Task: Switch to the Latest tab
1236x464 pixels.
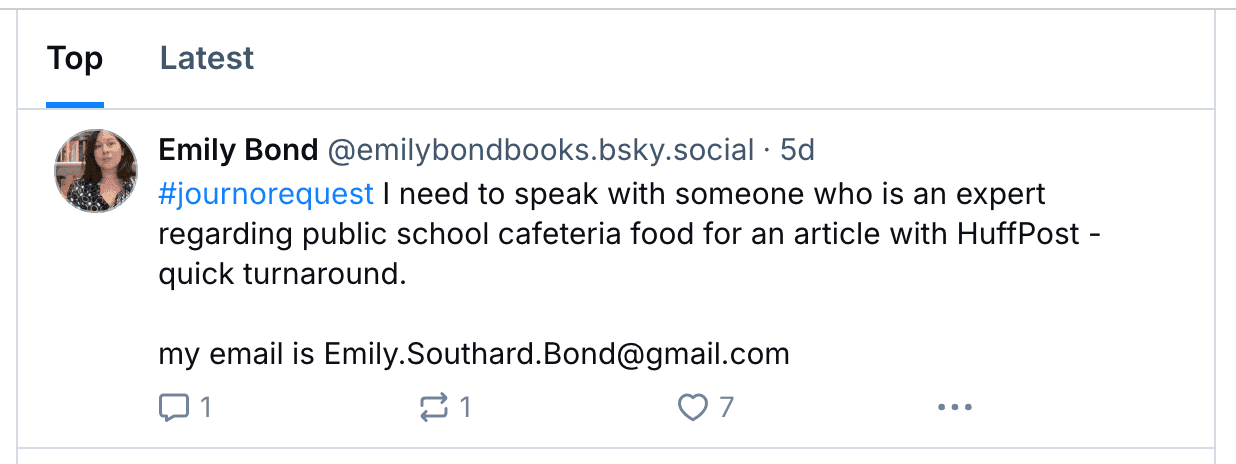Action: (207, 59)
